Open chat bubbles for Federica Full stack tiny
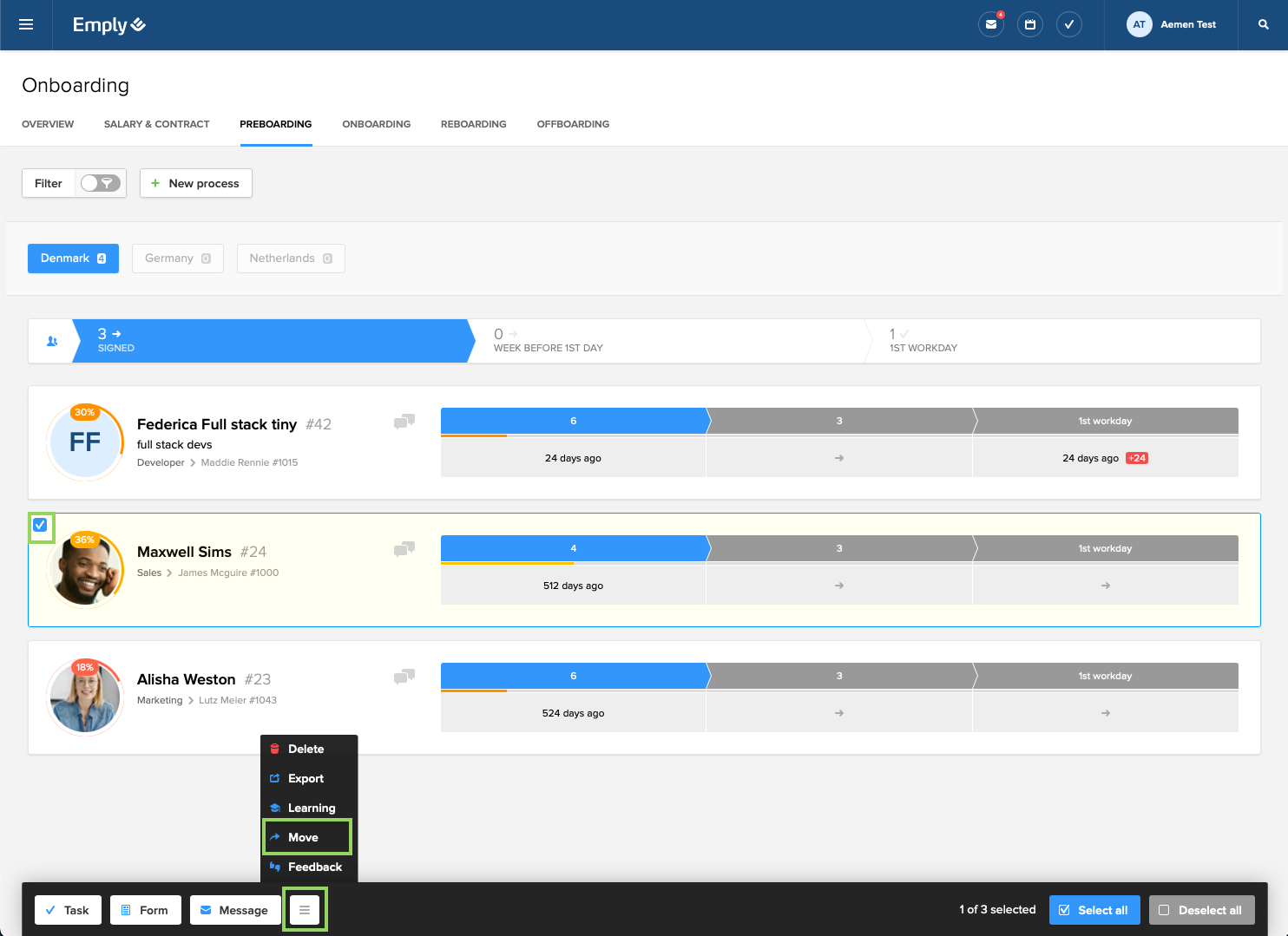The height and width of the screenshot is (936, 1288). click(404, 422)
